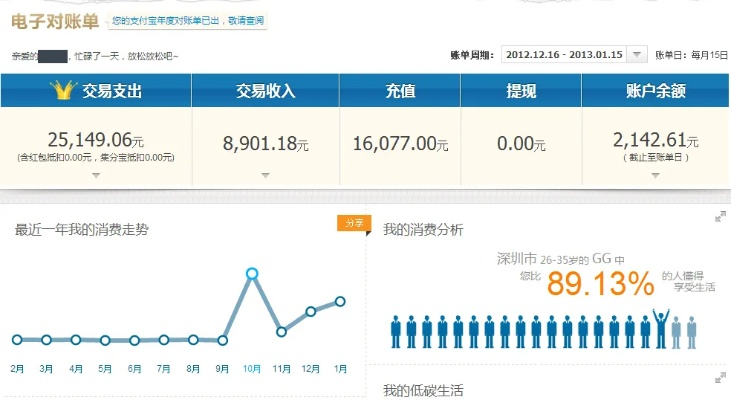Expand the 我的低碳生活 panel with the arrow icon

click(x=719, y=378)
